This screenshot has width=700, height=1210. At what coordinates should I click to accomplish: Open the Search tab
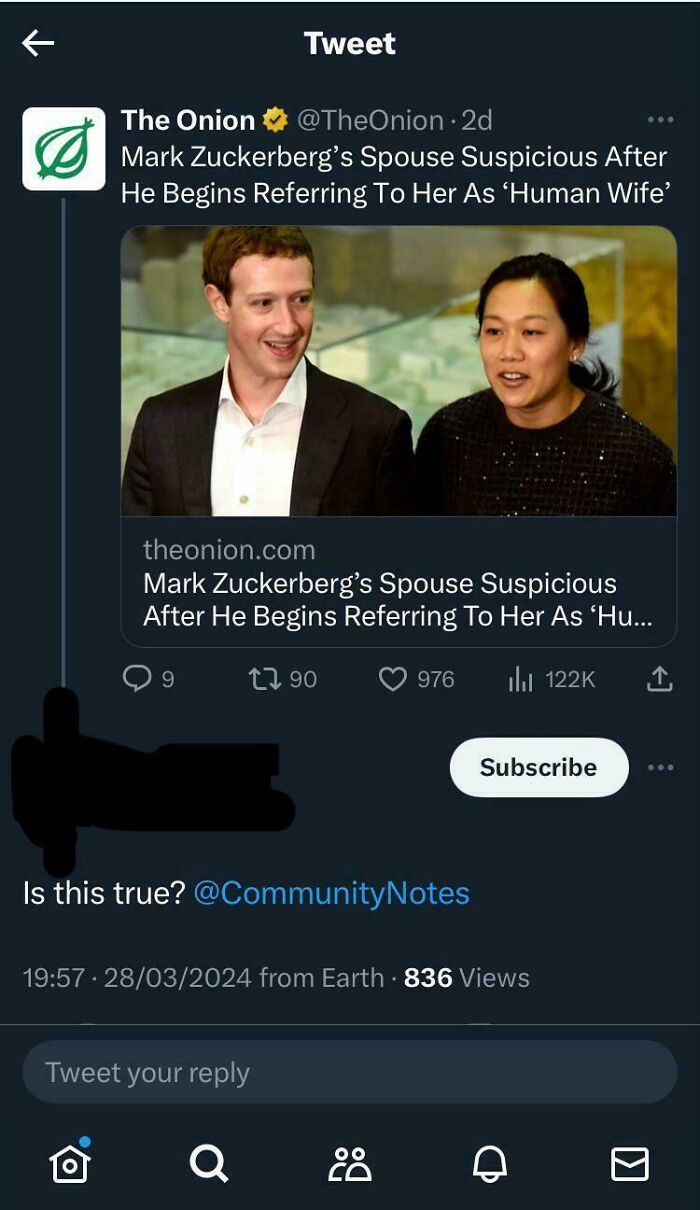(x=209, y=1163)
